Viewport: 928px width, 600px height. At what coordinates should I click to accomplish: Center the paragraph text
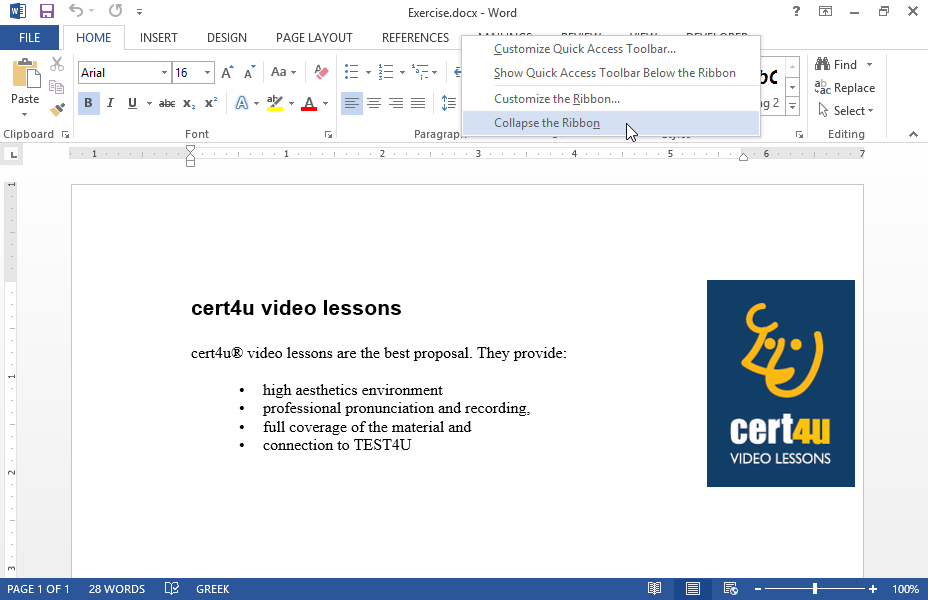(x=373, y=104)
